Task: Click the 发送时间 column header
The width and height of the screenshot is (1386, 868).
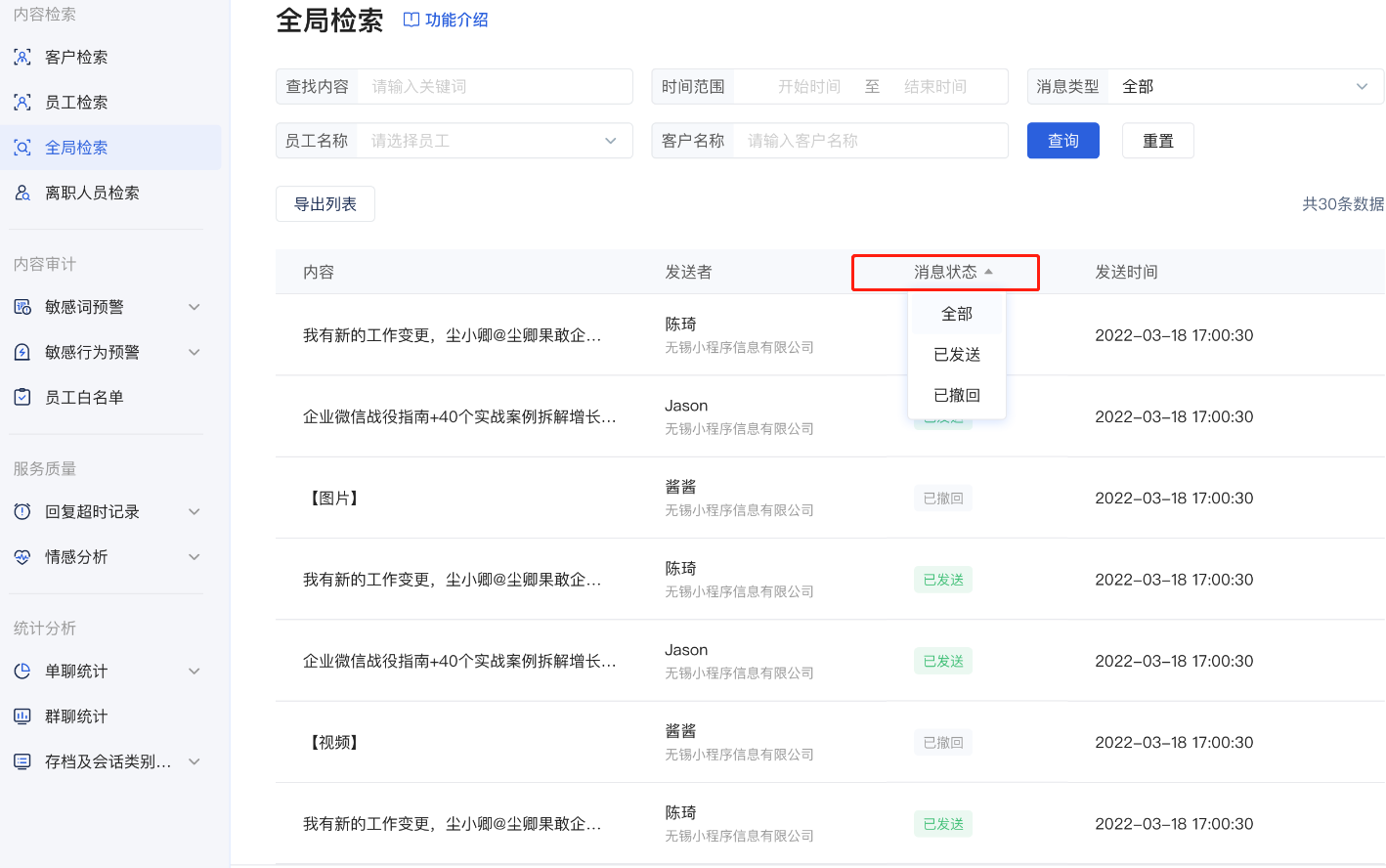Action: point(1126,273)
